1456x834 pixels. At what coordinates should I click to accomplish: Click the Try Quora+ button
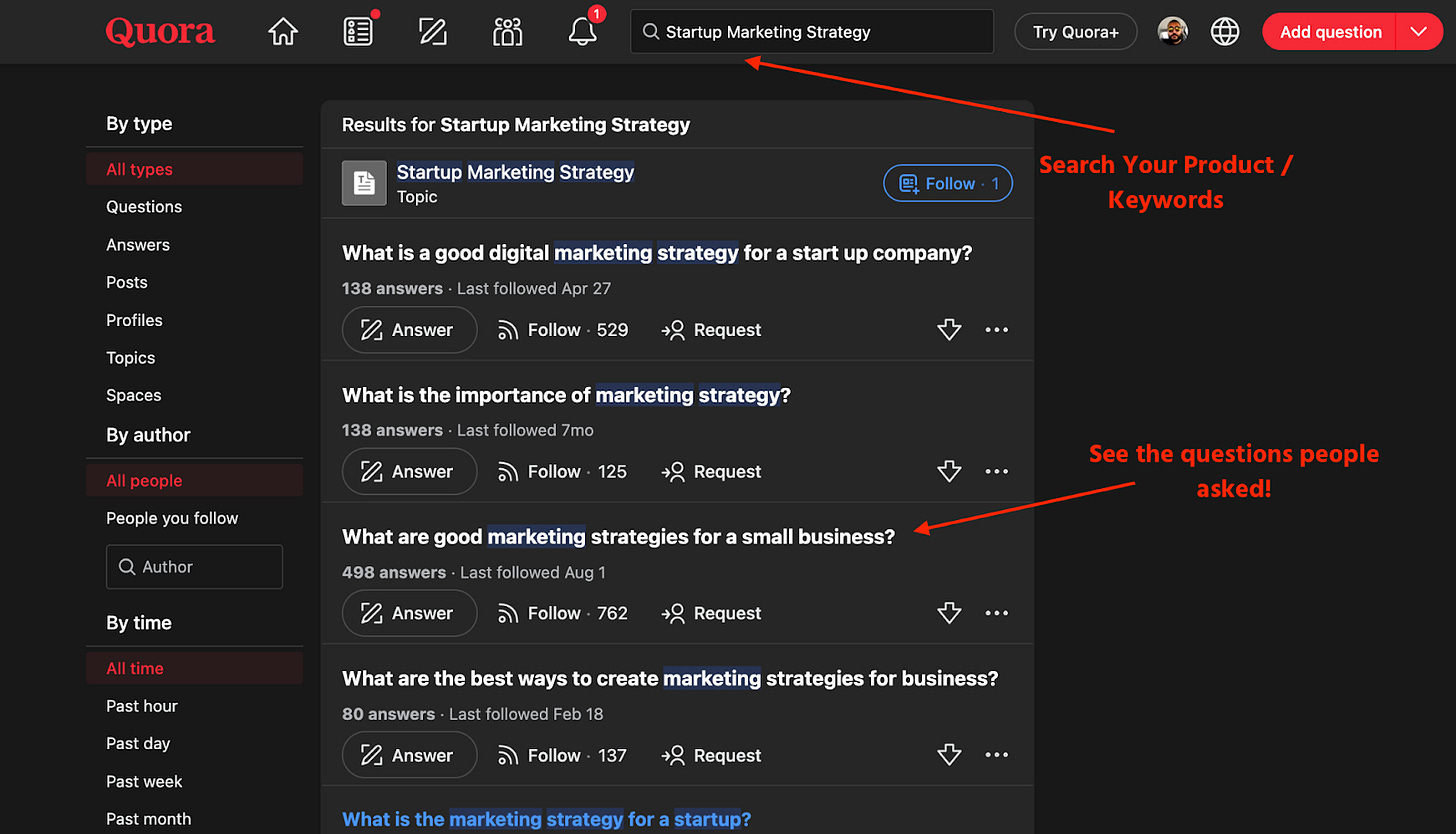pyautogui.click(x=1076, y=32)
